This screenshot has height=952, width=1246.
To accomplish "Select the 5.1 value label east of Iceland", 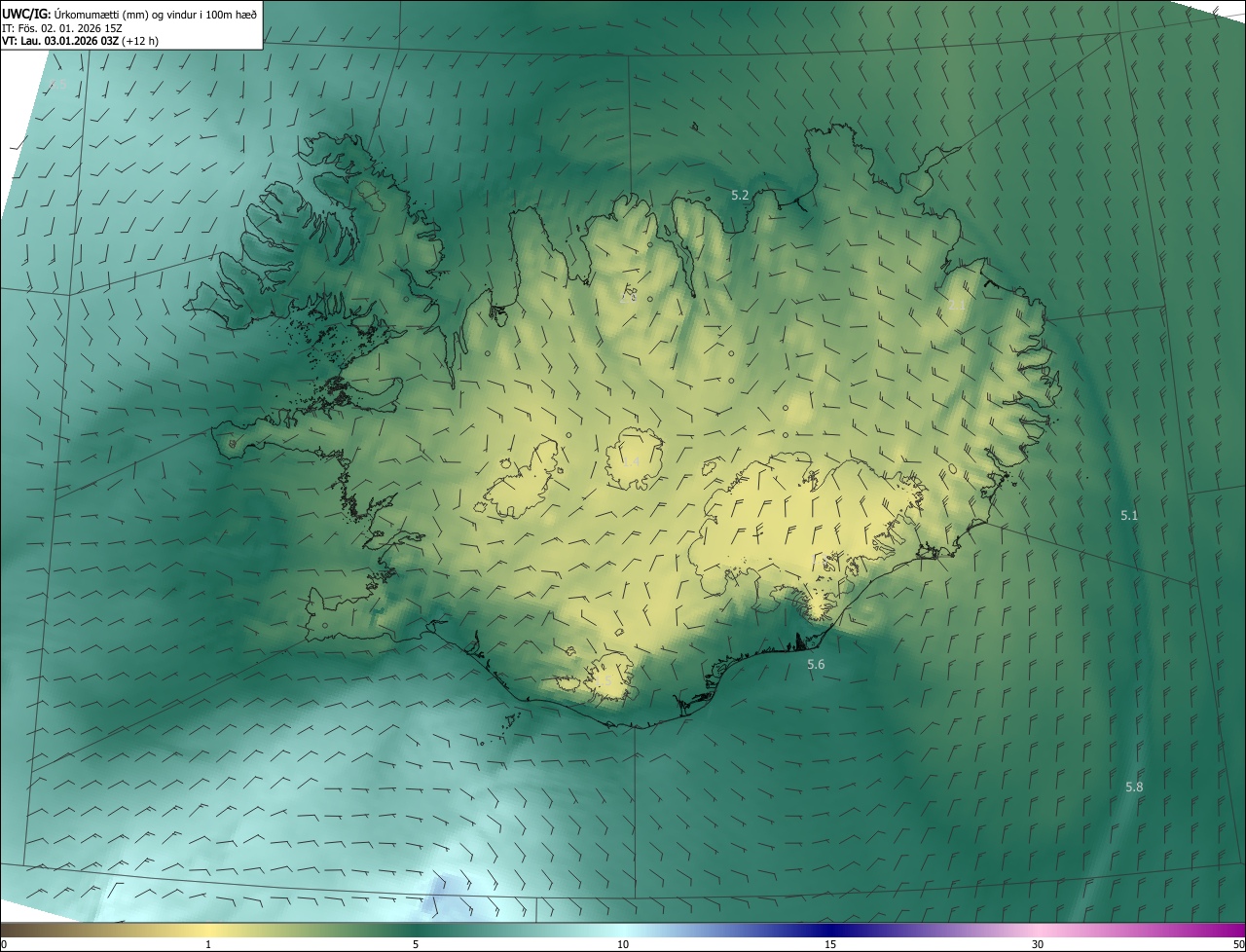I will click(1129, 516).
